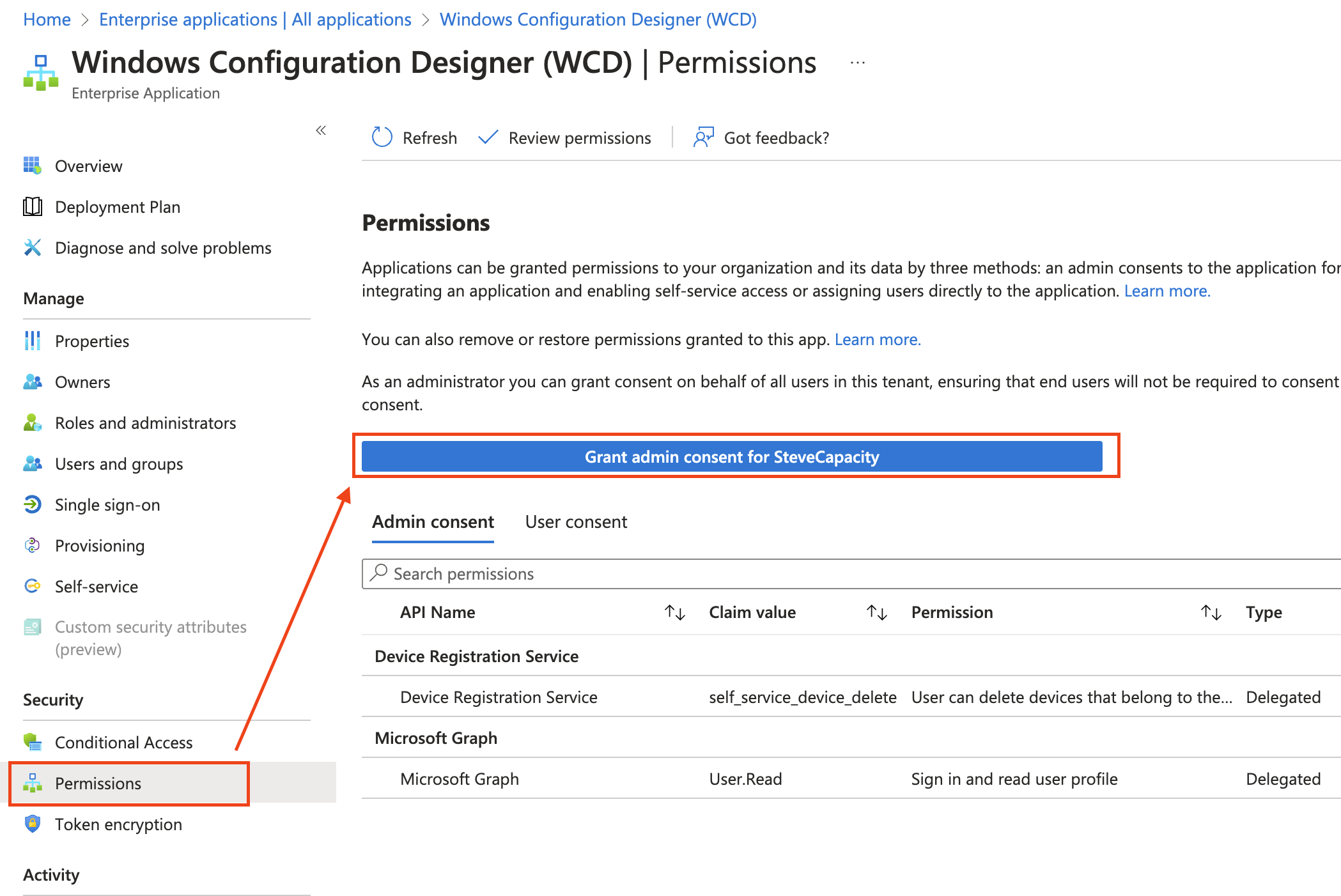The height and width of the screenshot is (896, 1341).
Task: Select the Admin consent tab
Action: [433, 521]
